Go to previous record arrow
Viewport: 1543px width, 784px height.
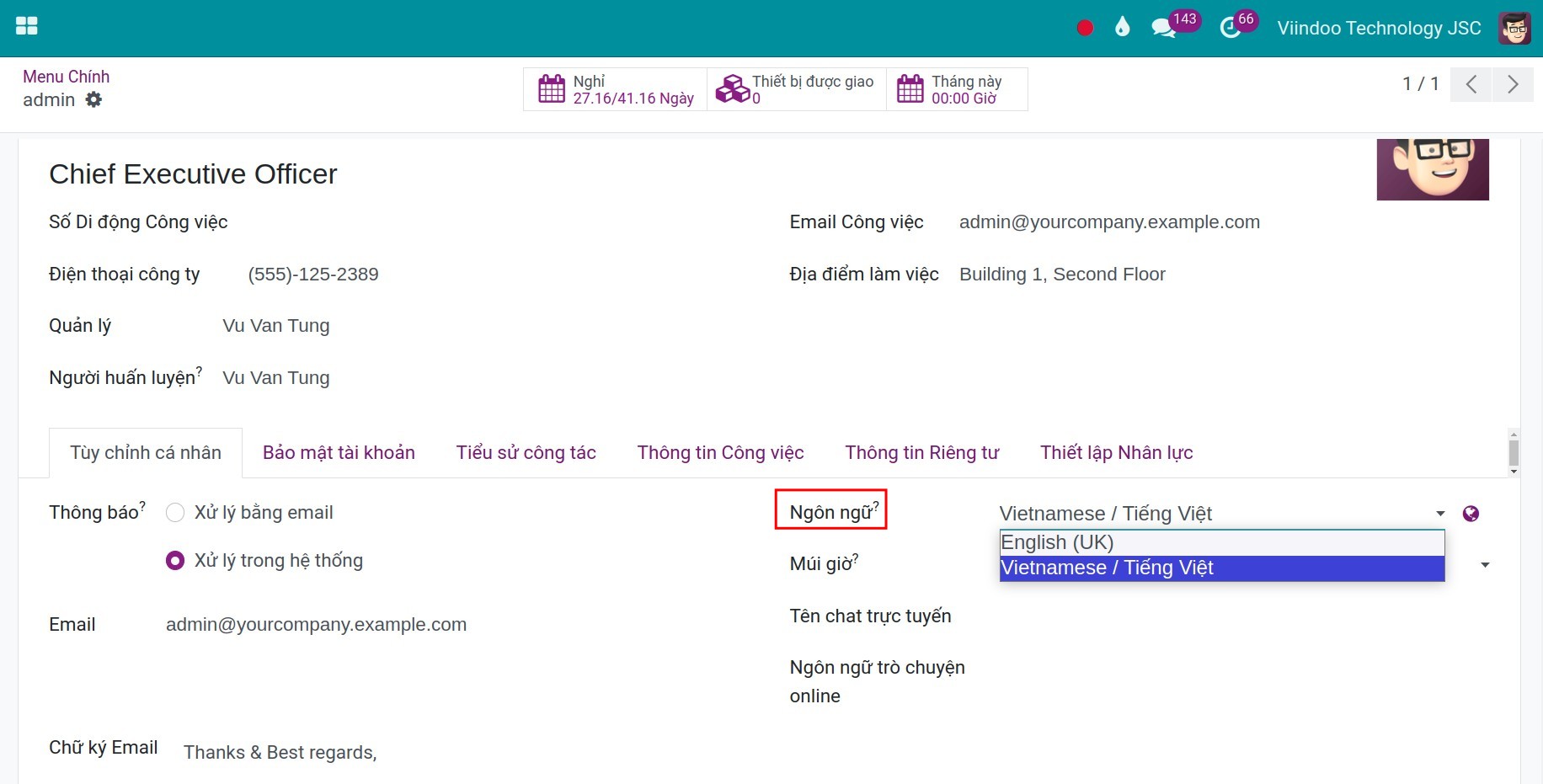pyautogui.click(x=1471, y=84)
